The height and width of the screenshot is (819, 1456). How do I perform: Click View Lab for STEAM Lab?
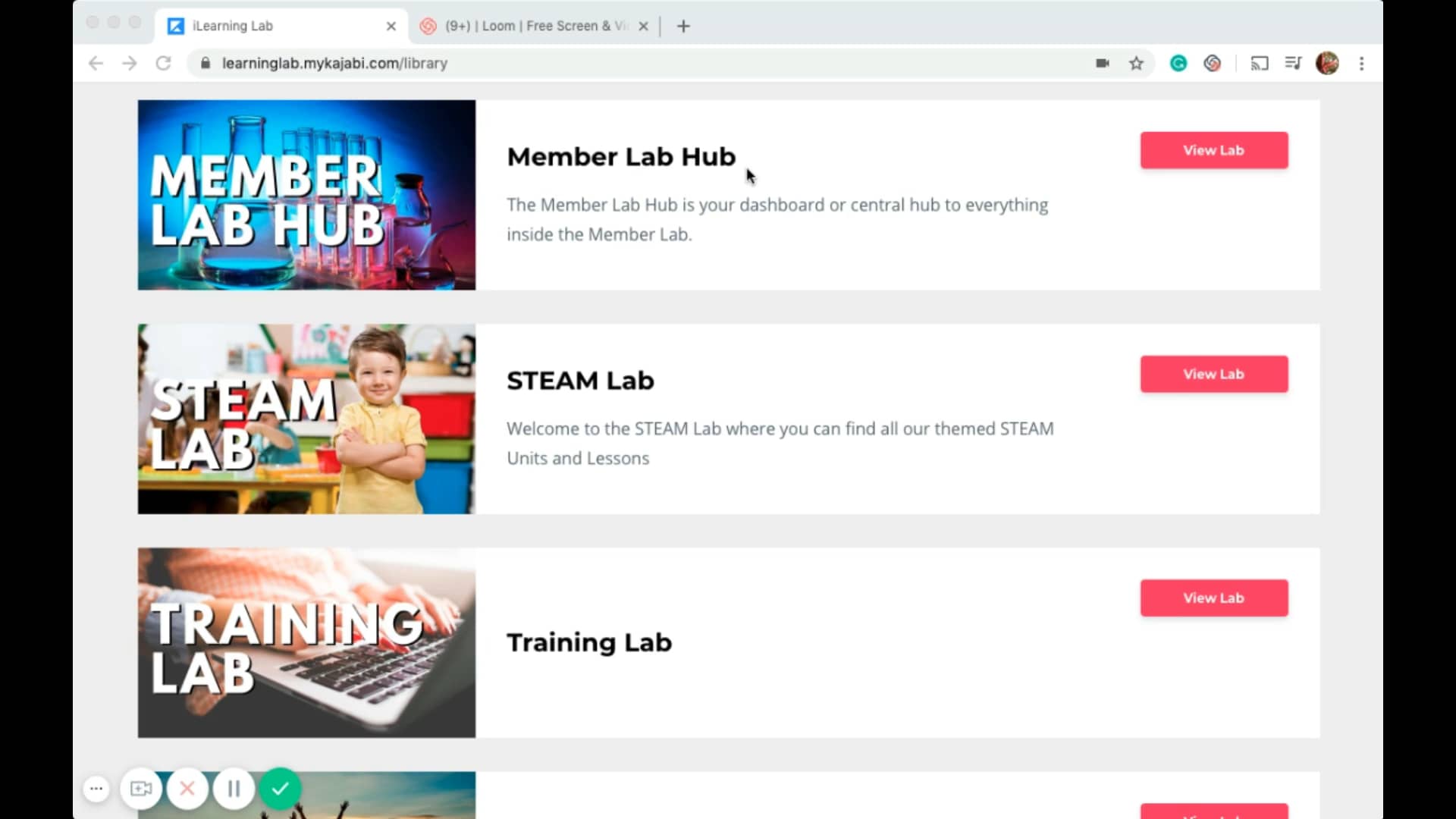click(1214, 374)
